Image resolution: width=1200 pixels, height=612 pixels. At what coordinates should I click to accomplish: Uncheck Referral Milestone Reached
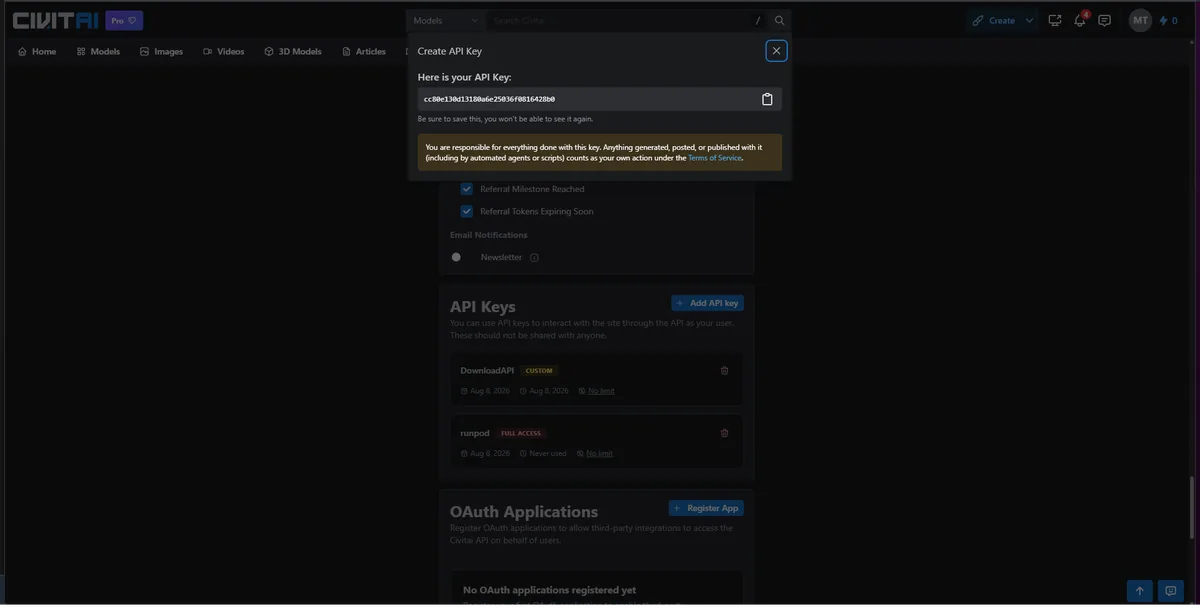(466, 189)
